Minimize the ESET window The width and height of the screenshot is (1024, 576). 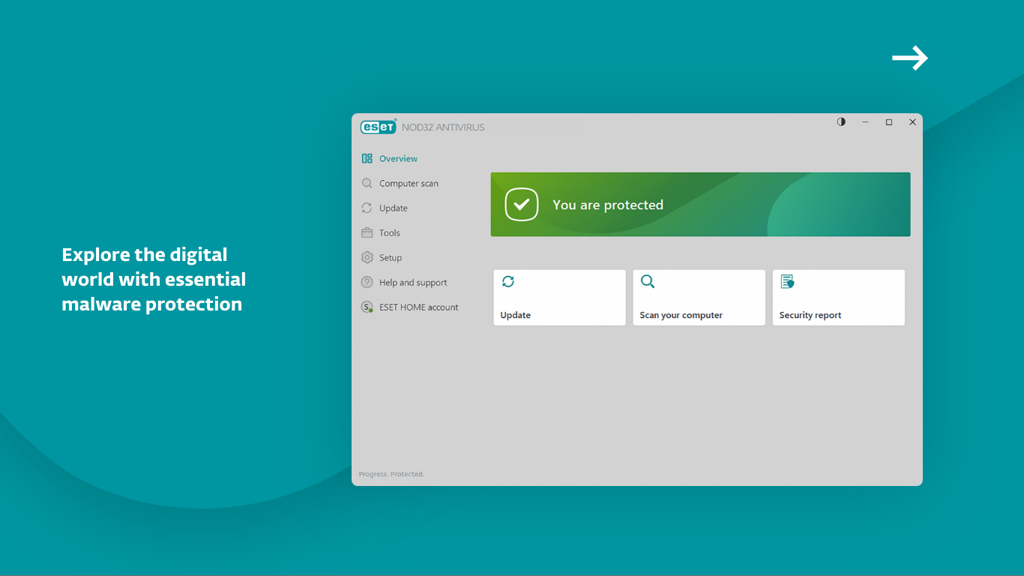pyautogui.click(x=865, y=122)
